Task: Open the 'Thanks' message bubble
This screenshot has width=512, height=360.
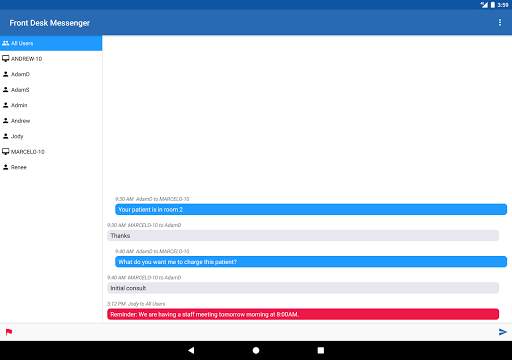Action: pos(303,236)
